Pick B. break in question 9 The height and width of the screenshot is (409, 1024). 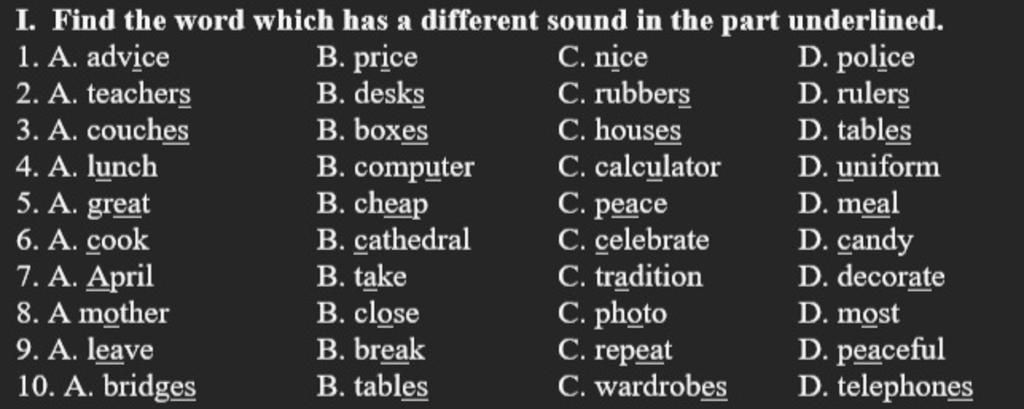(x=371, y=351)
